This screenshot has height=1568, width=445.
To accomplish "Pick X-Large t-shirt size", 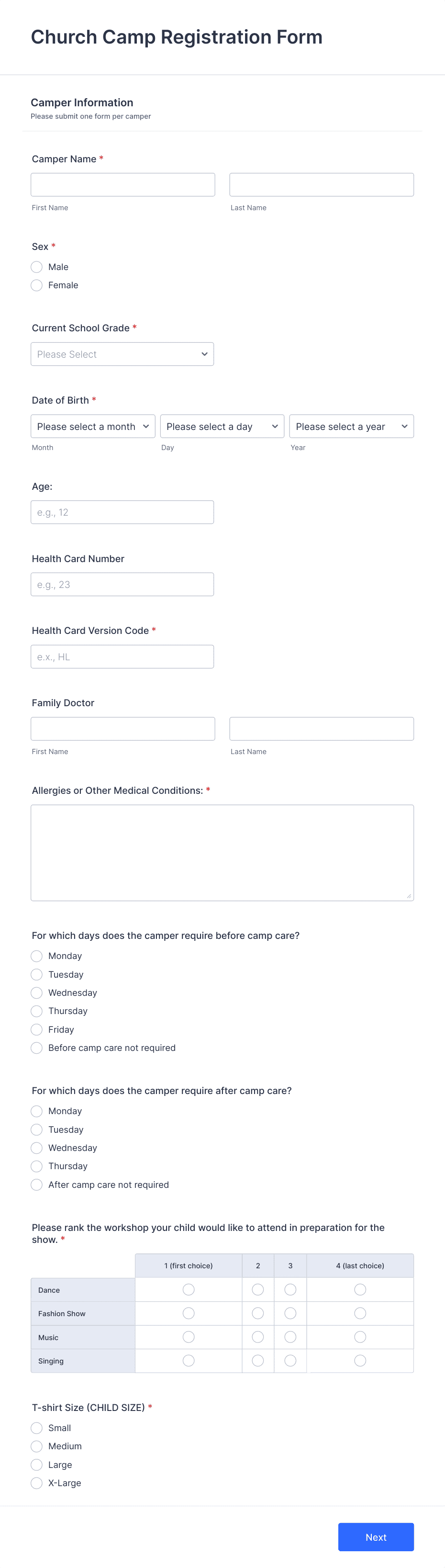I will point(36,1483).
